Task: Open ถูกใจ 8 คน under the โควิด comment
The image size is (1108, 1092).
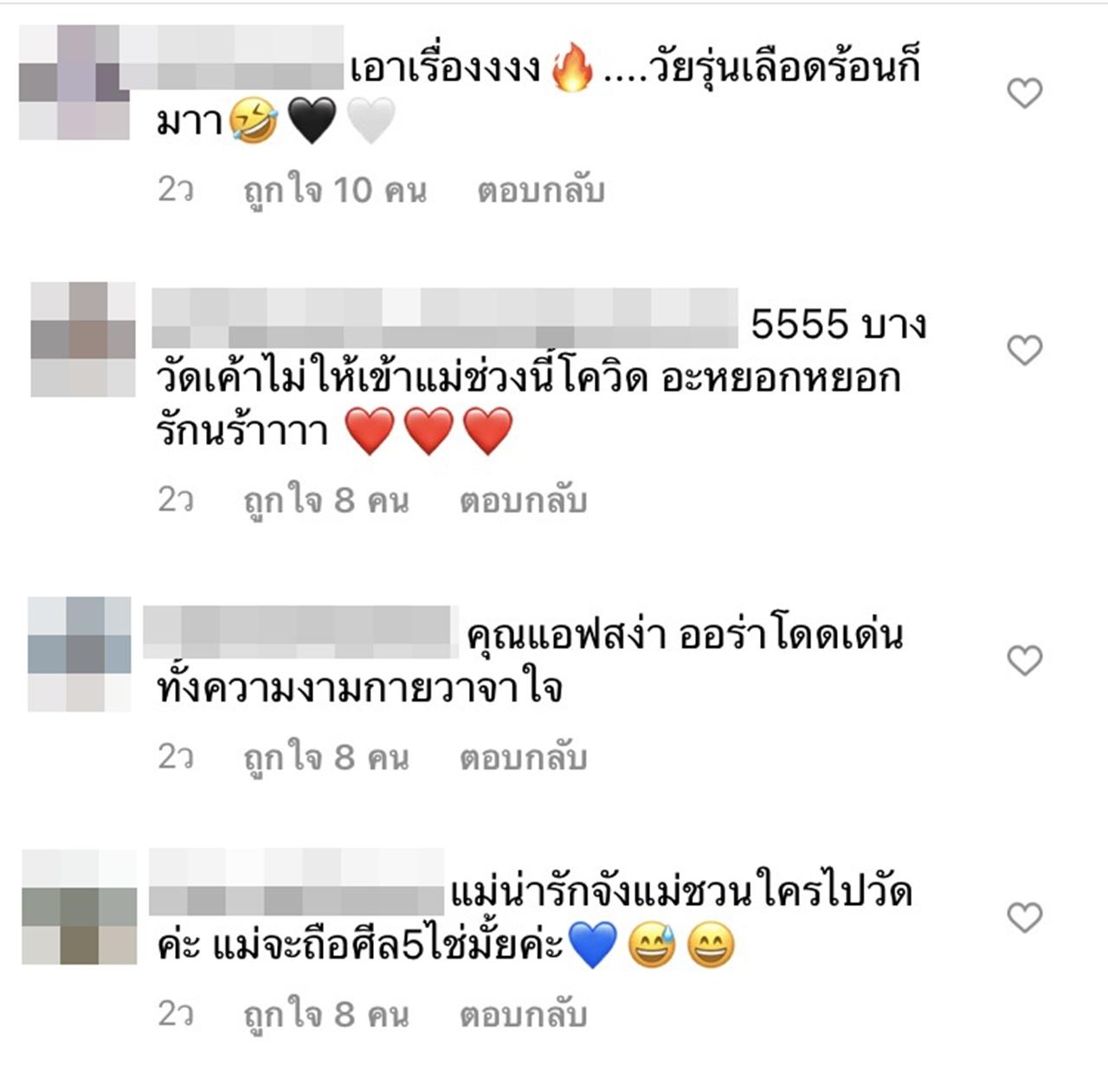Action: point(326,501)
